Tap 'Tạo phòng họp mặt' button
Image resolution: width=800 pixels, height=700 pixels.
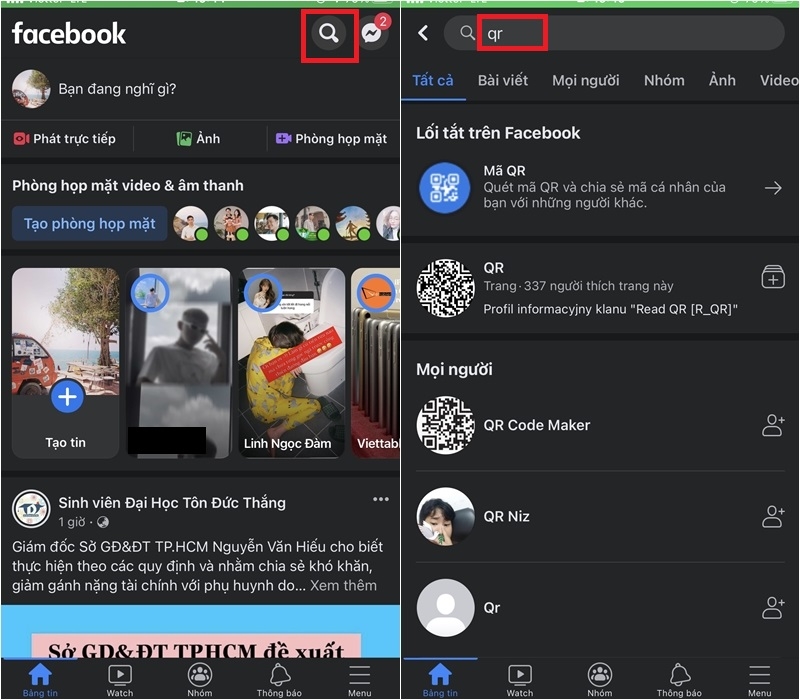tap(90, 223)
